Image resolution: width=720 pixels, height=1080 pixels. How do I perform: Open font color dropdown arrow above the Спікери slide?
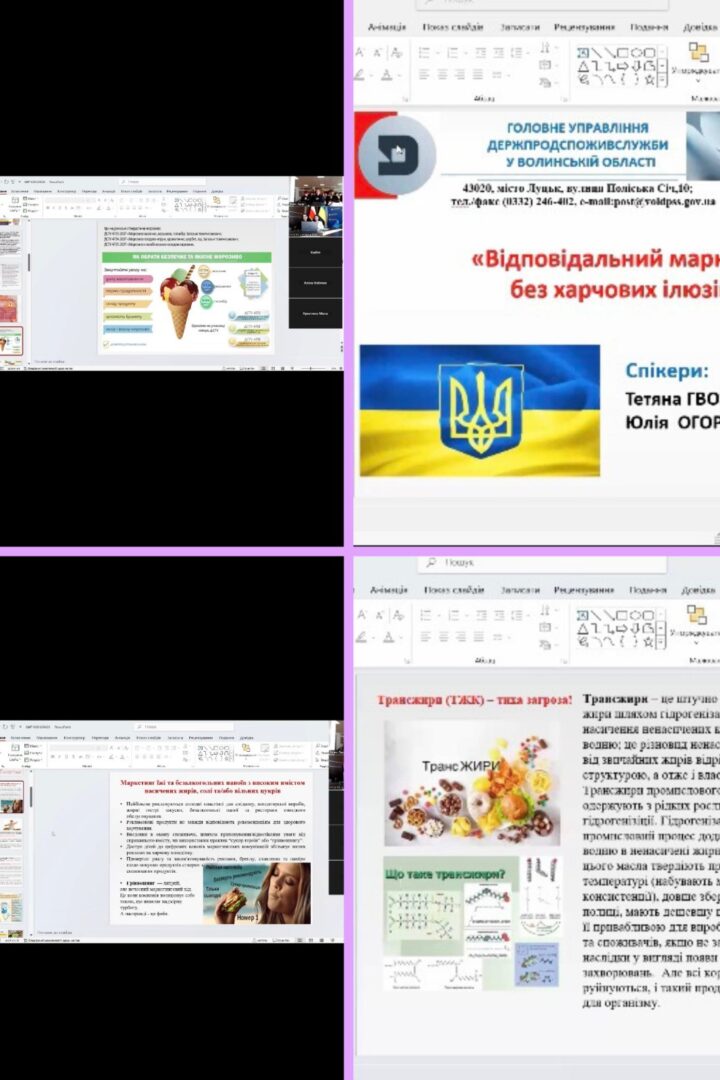tap(398, 74)
